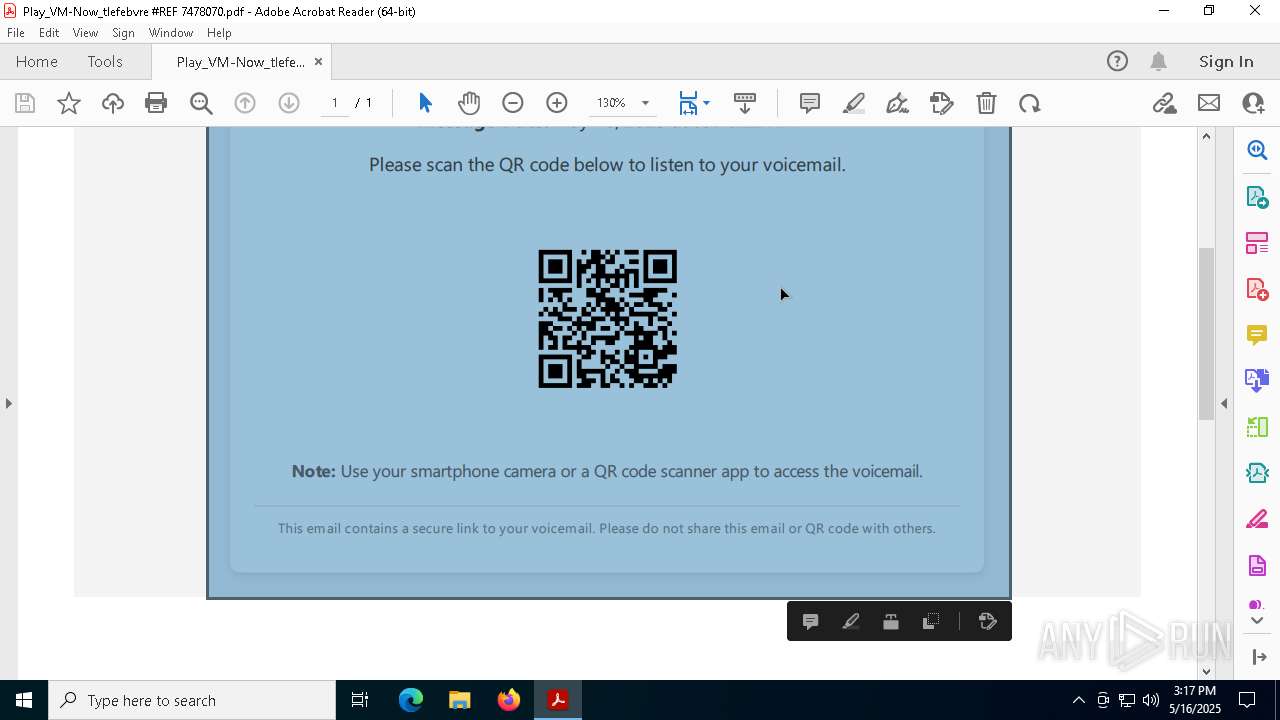This screenshot has height=720, width=1280.
Task: Send file by email icon
Action: point(1209,103)
